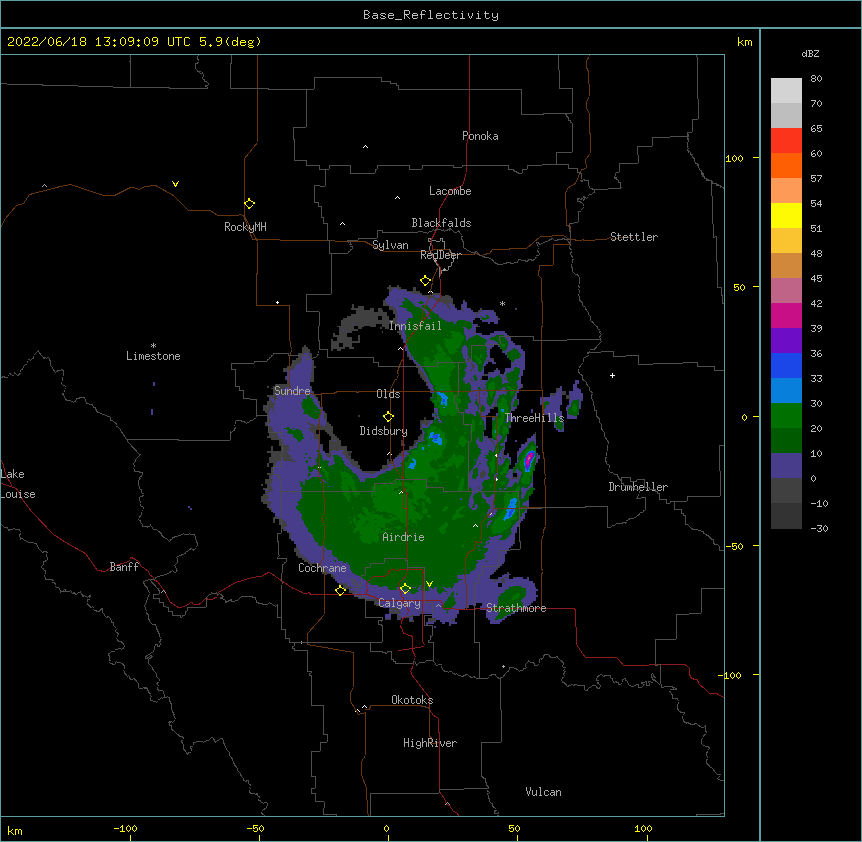The width and height of the screenshot is (862, 842).
Task: Select the Lacombe label on the map
Action: tap(450, 191)
